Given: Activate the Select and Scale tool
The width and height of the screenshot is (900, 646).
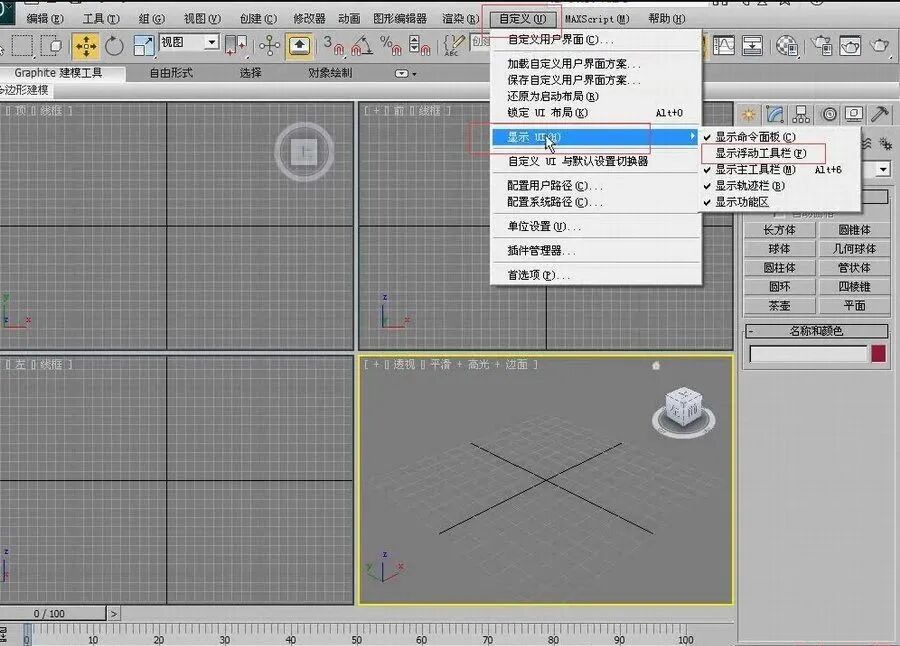Looking at the screenshot, I should point(143,45).
